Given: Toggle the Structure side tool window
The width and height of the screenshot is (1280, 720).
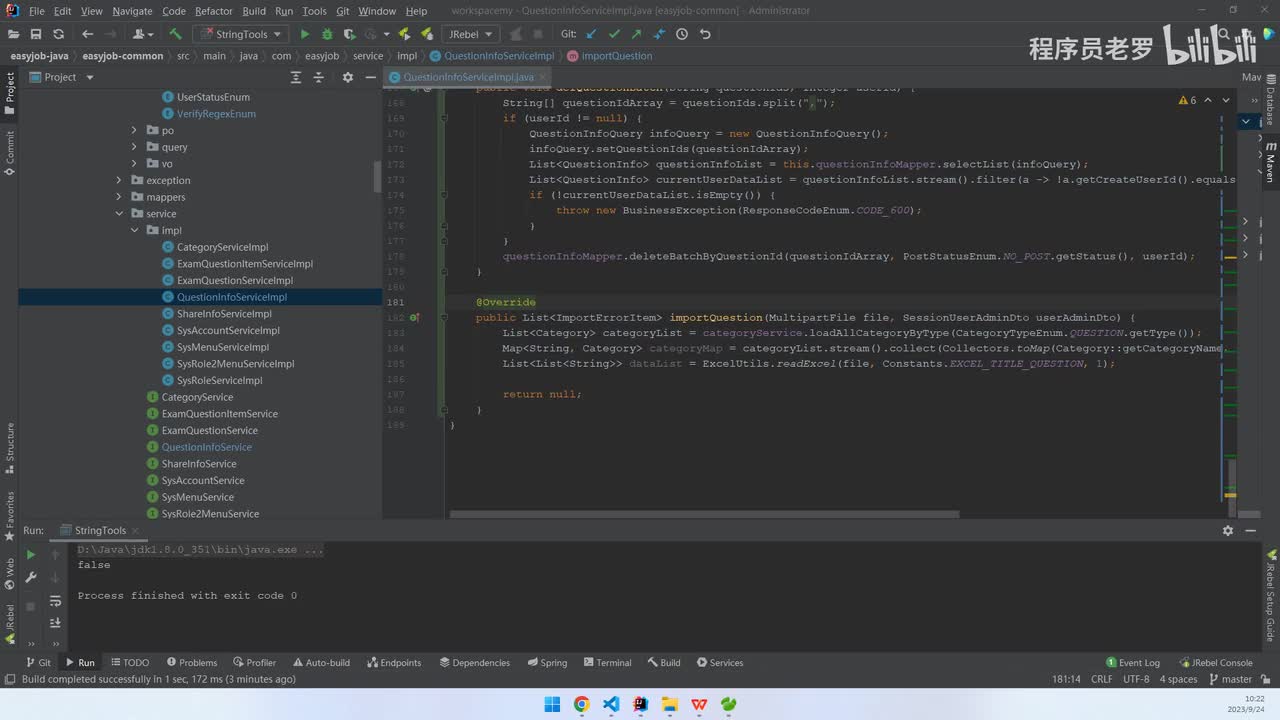Looking at the screenshot, I should [10, 448].
